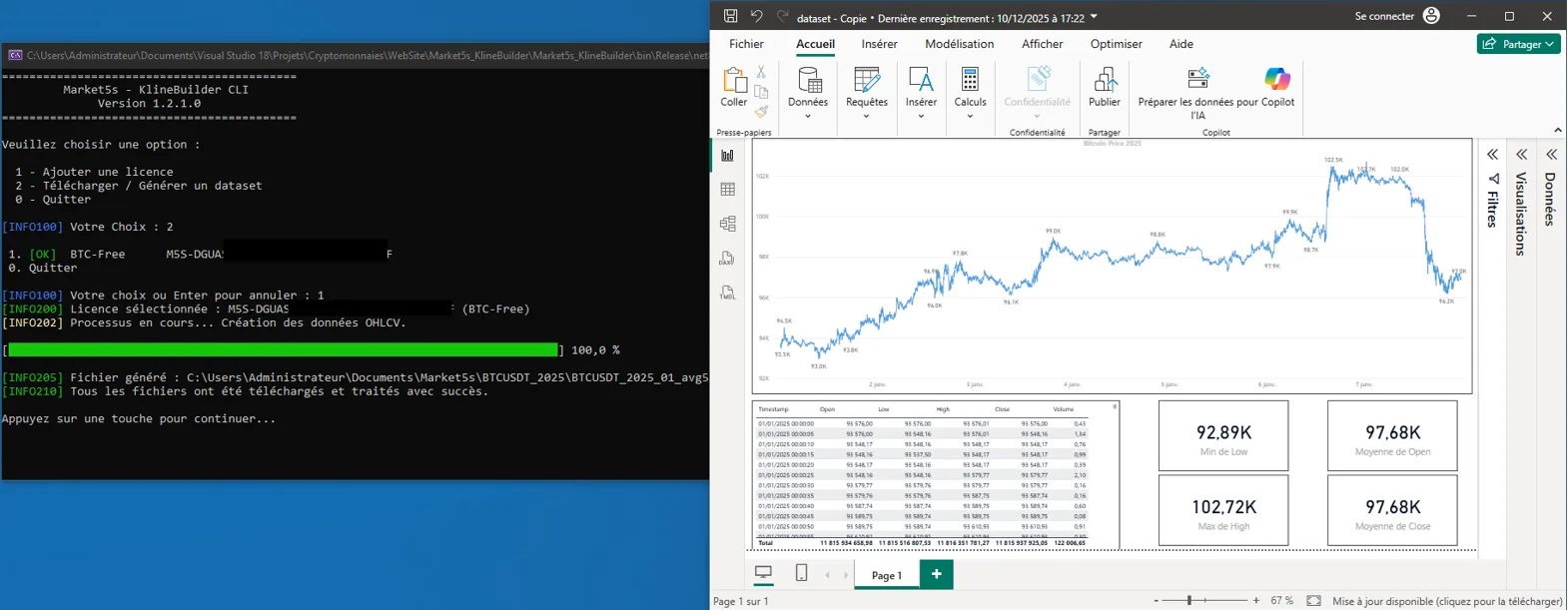This screenshot has width=1568, height=610.
Task: Click the Copy icon under scissors
Action: 761,92
